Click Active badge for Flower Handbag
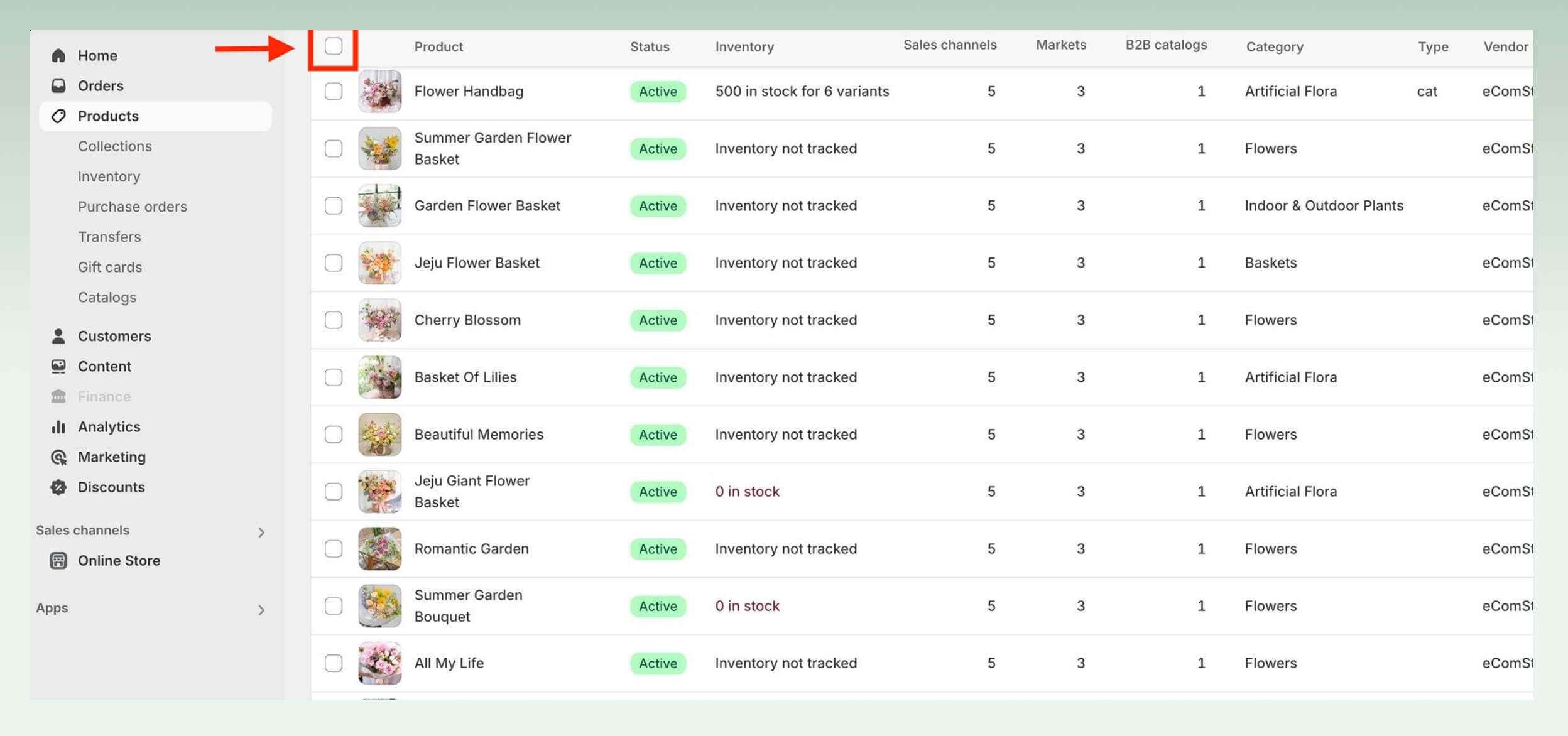 pyautogui.click(x=658, y=91)
